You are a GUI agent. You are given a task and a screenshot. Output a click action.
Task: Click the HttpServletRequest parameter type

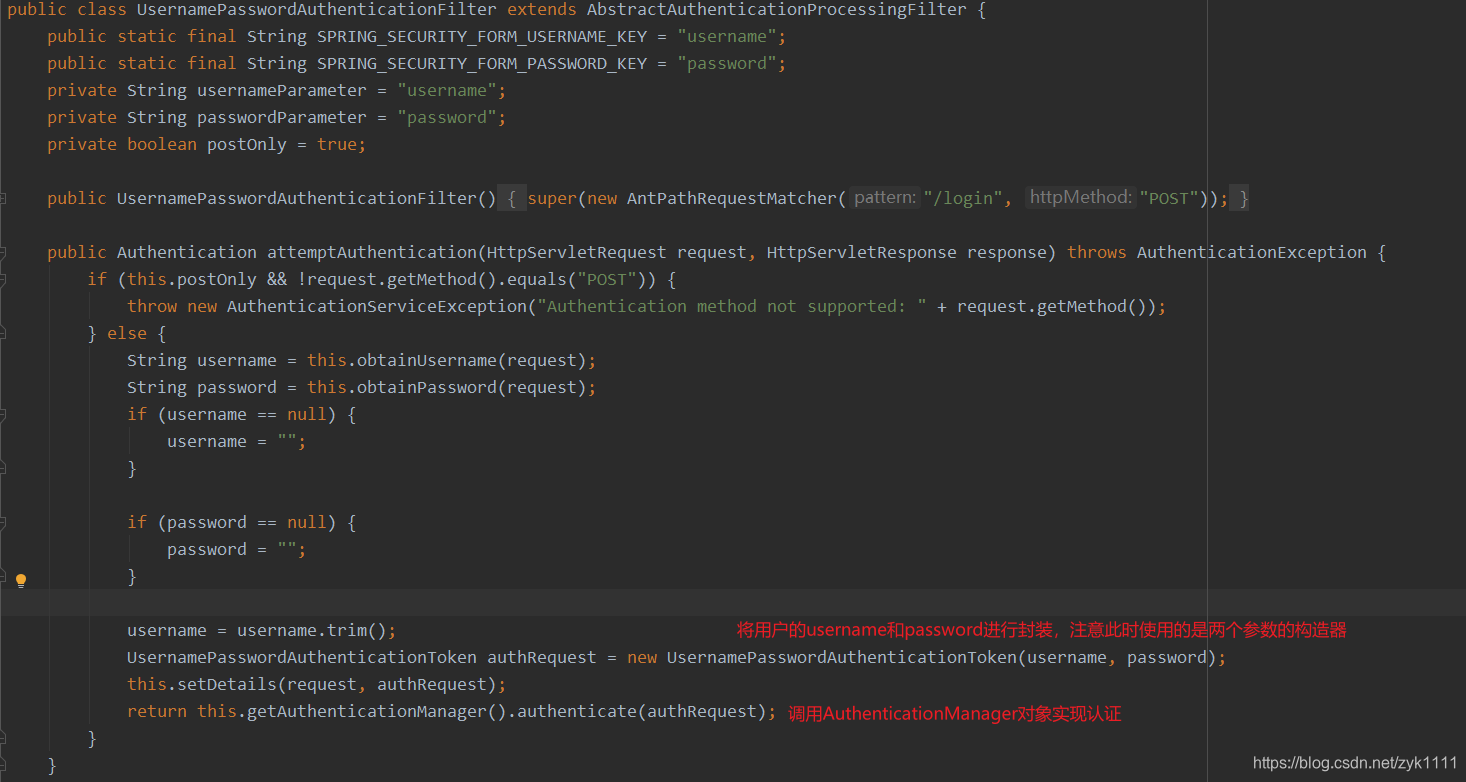click(577, 252)
